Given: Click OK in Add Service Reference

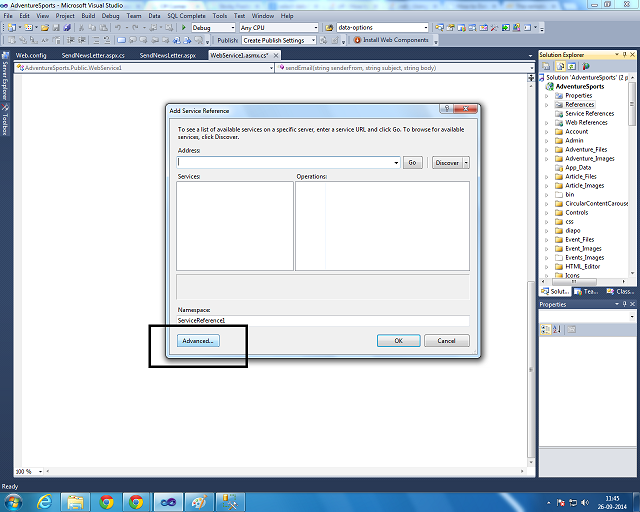Looking at the screenshot, I should coord(398,341).
